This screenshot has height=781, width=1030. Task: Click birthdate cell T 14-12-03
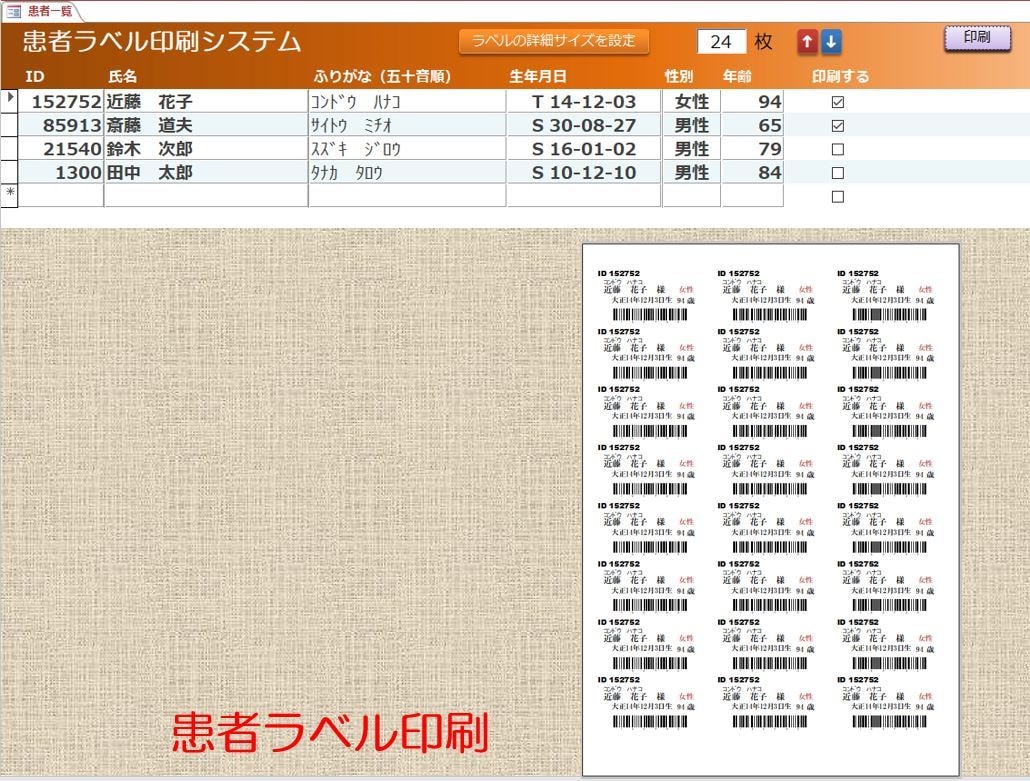click(583, 101)
